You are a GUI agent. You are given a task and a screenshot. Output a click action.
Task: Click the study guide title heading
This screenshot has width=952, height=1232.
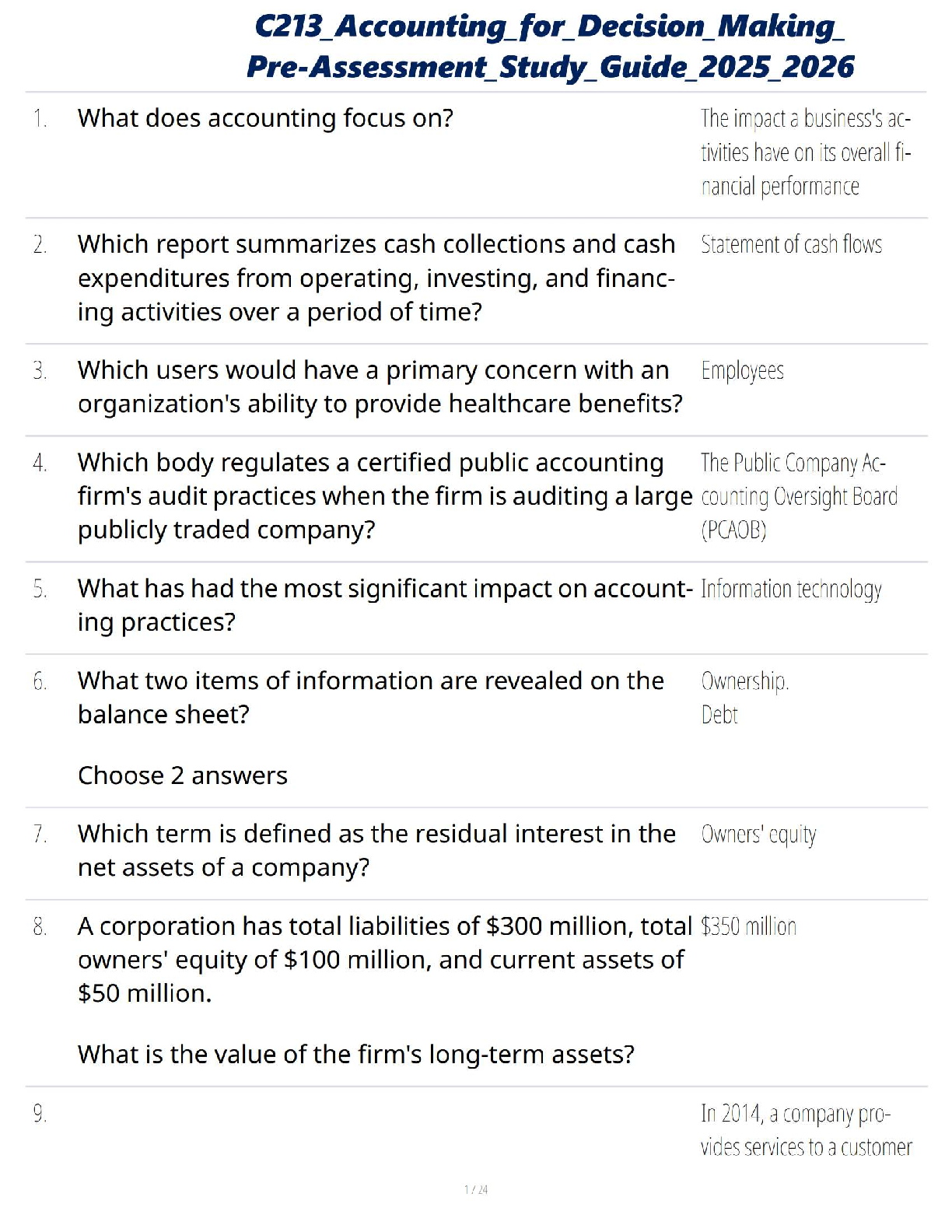(x=549, y=47)
